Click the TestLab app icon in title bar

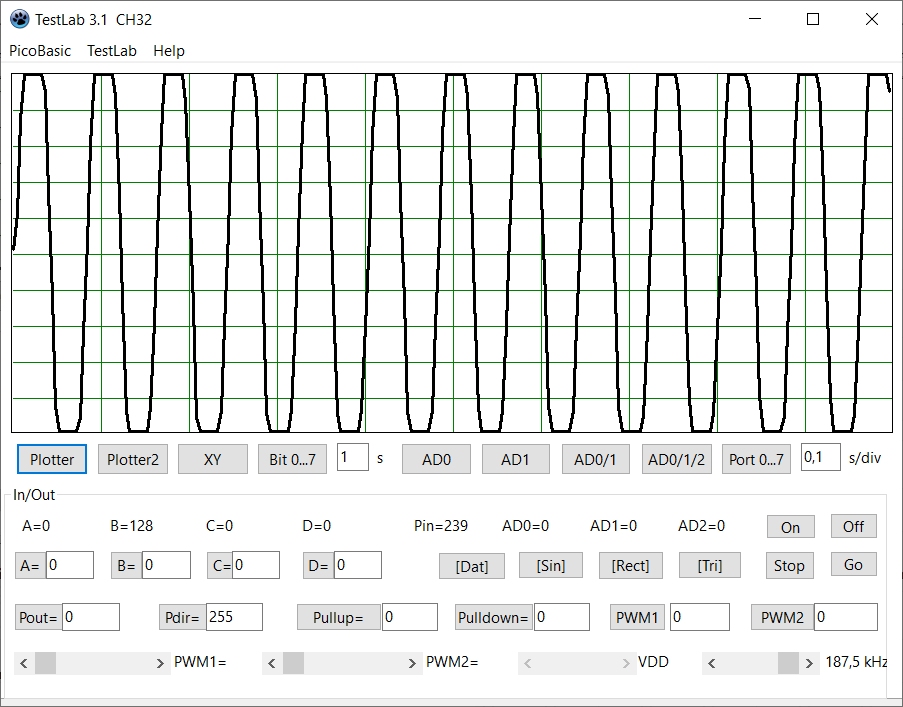point(19,19)
